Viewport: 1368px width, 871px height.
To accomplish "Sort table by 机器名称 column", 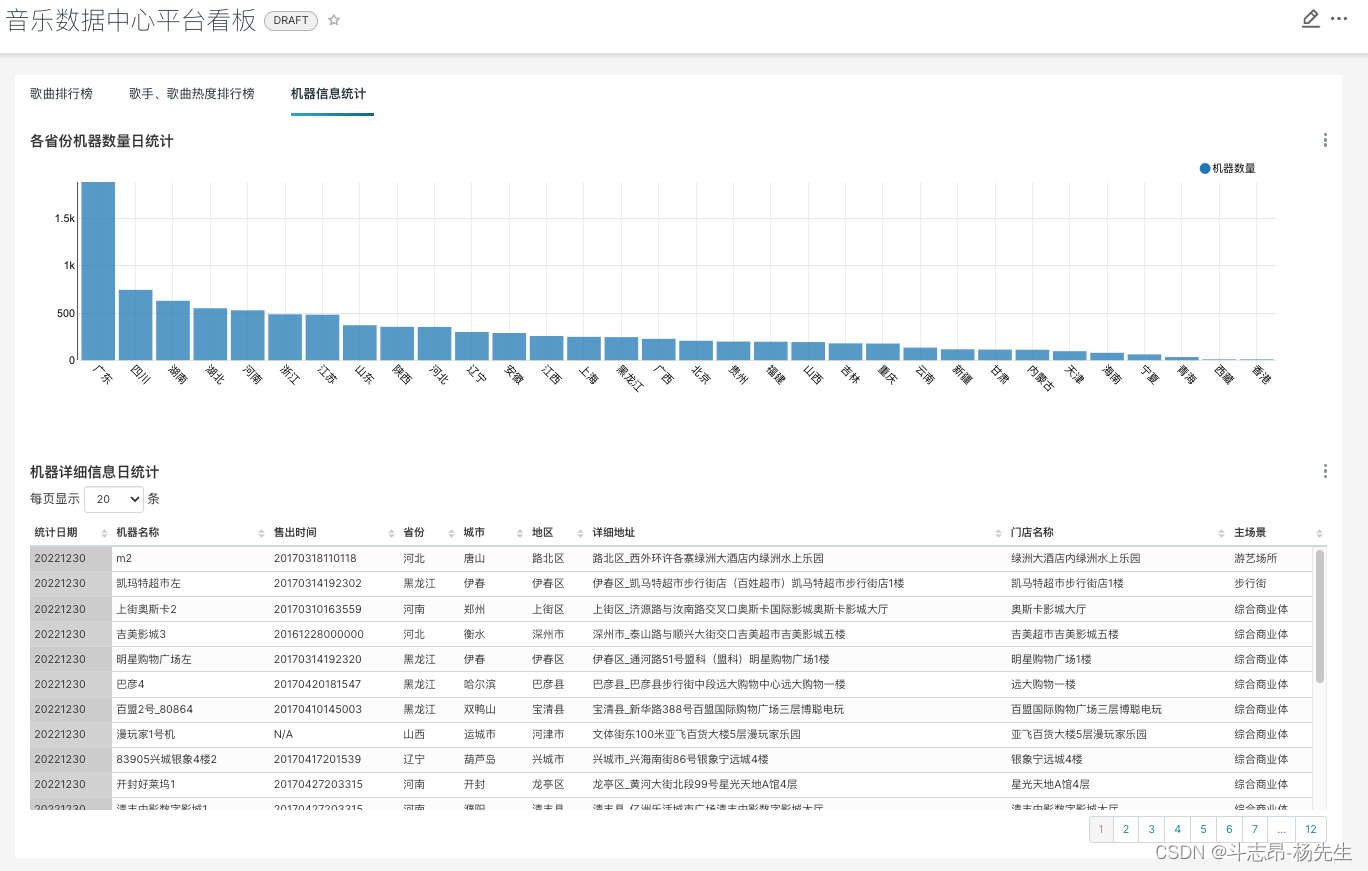I will [x=191, y=533].
